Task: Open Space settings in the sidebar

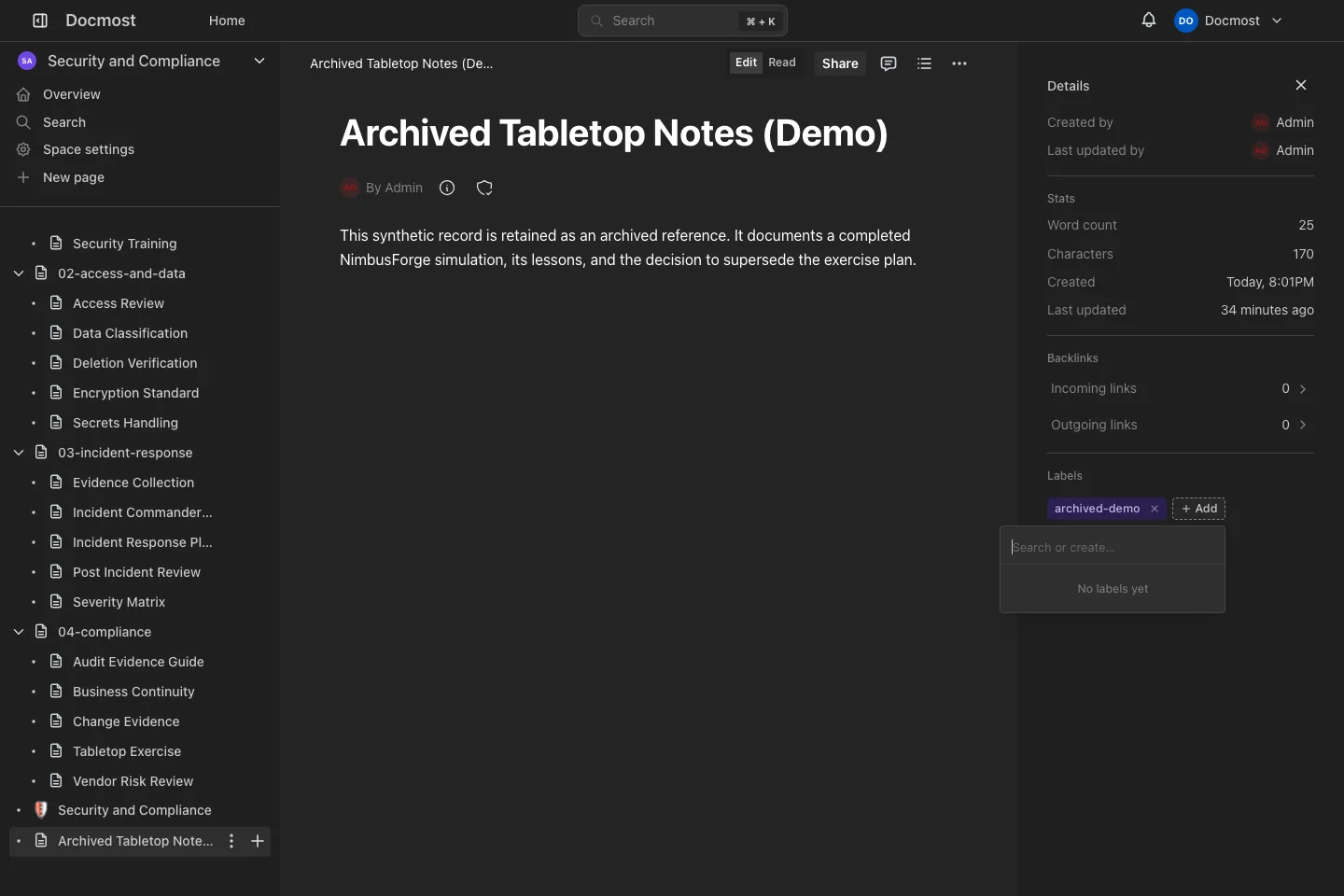Action: [89, 149]
